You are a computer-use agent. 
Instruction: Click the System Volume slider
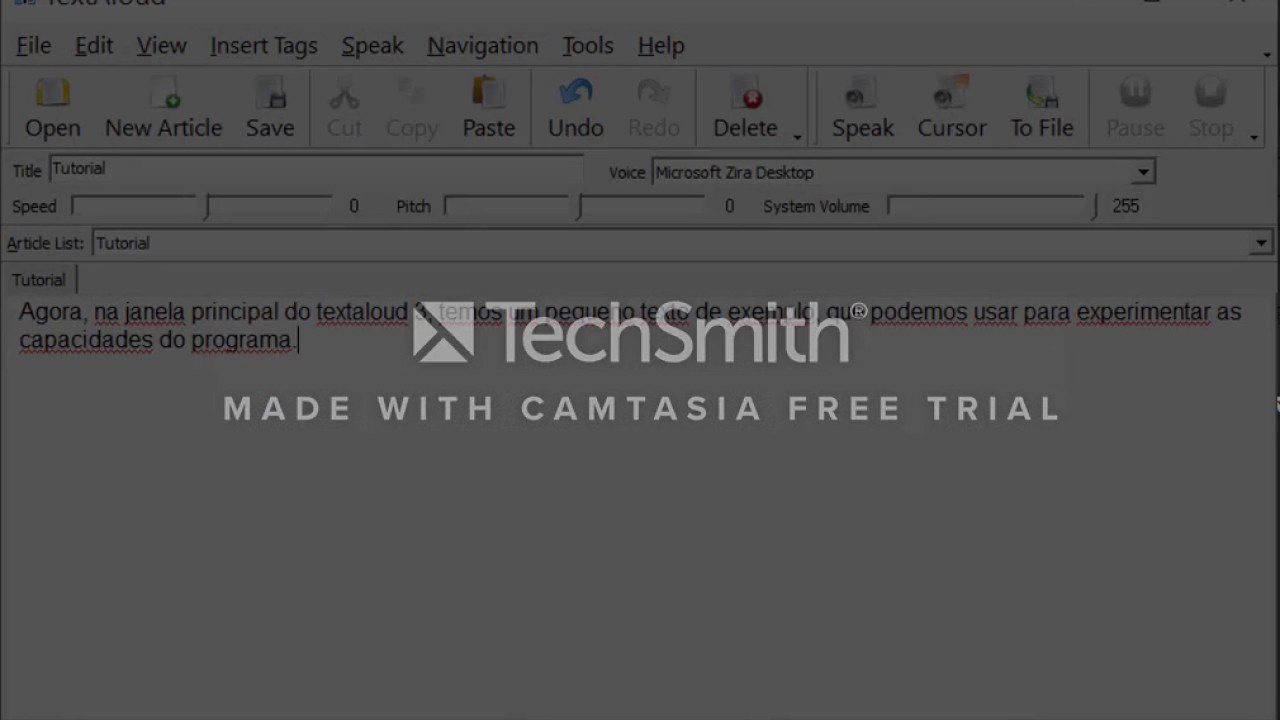[x=992, y=206]
